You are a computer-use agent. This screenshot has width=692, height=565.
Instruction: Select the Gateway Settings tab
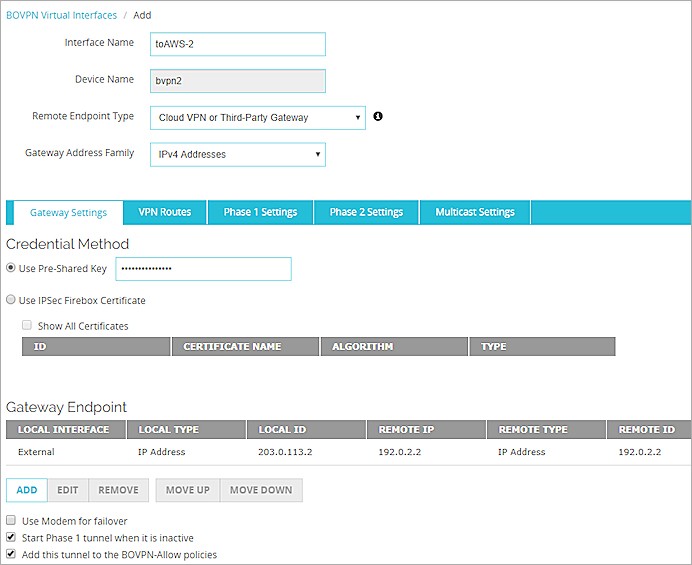point(68,212)
